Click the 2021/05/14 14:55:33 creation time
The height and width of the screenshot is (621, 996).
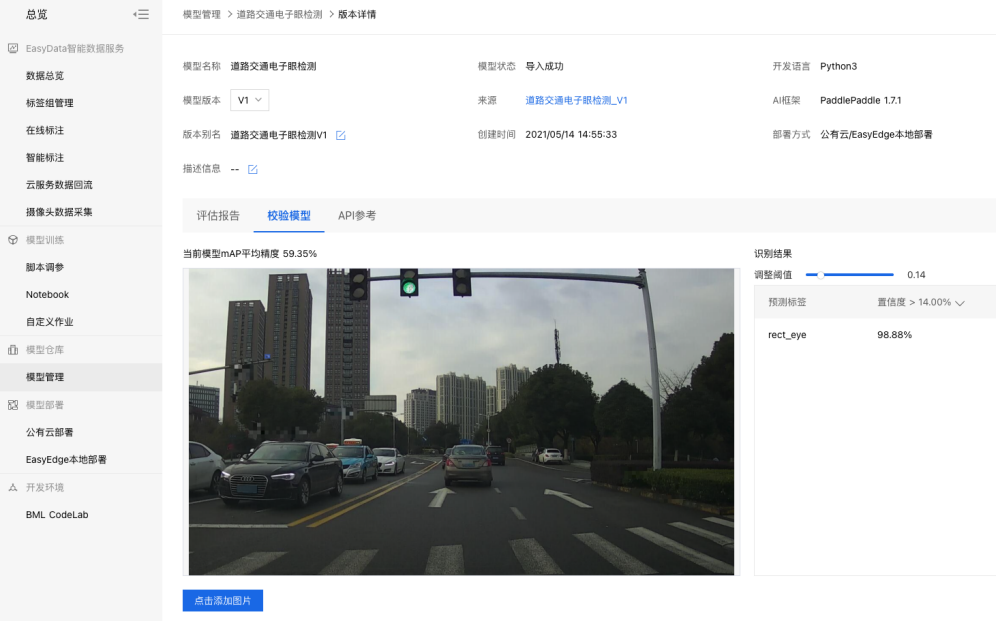tap(571, 135)
